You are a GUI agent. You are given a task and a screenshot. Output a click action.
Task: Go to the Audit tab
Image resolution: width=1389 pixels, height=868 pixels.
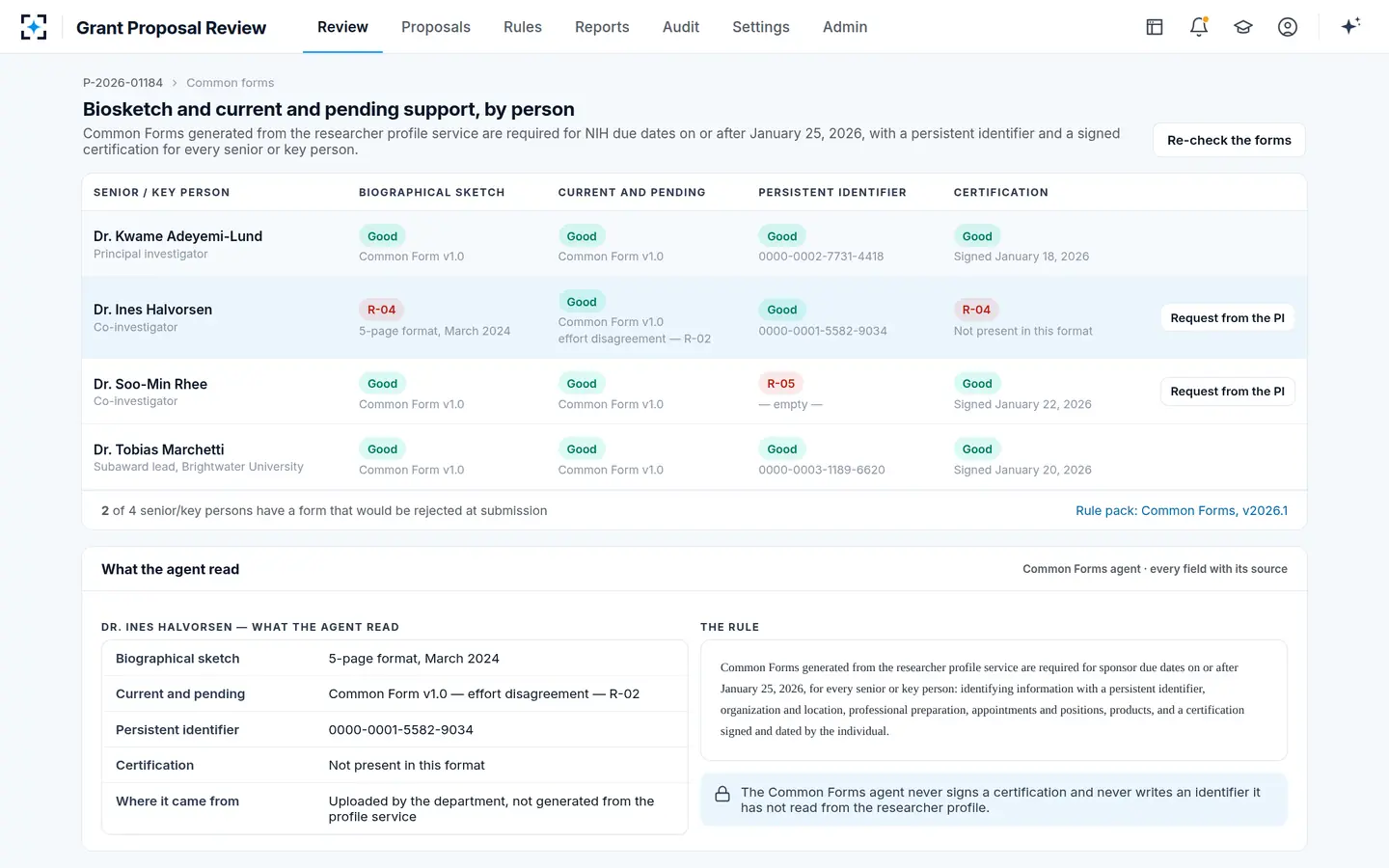point(681,27)
